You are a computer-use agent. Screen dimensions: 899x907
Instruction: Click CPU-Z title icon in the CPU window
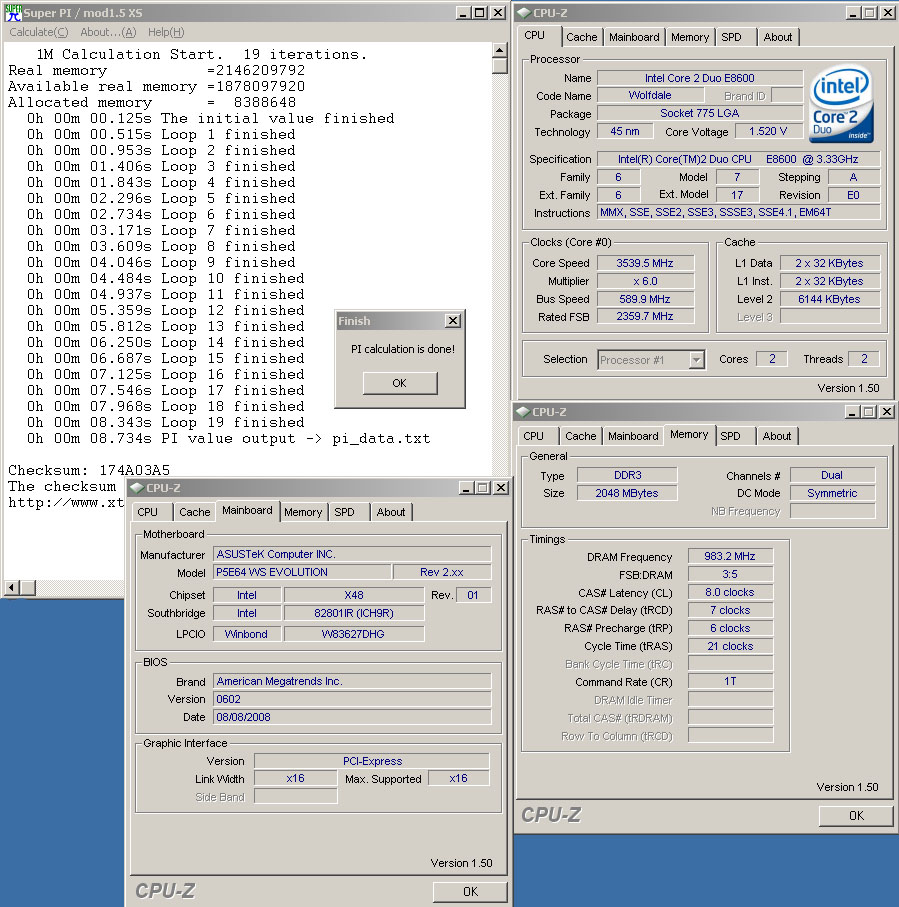tap(524, 12)
